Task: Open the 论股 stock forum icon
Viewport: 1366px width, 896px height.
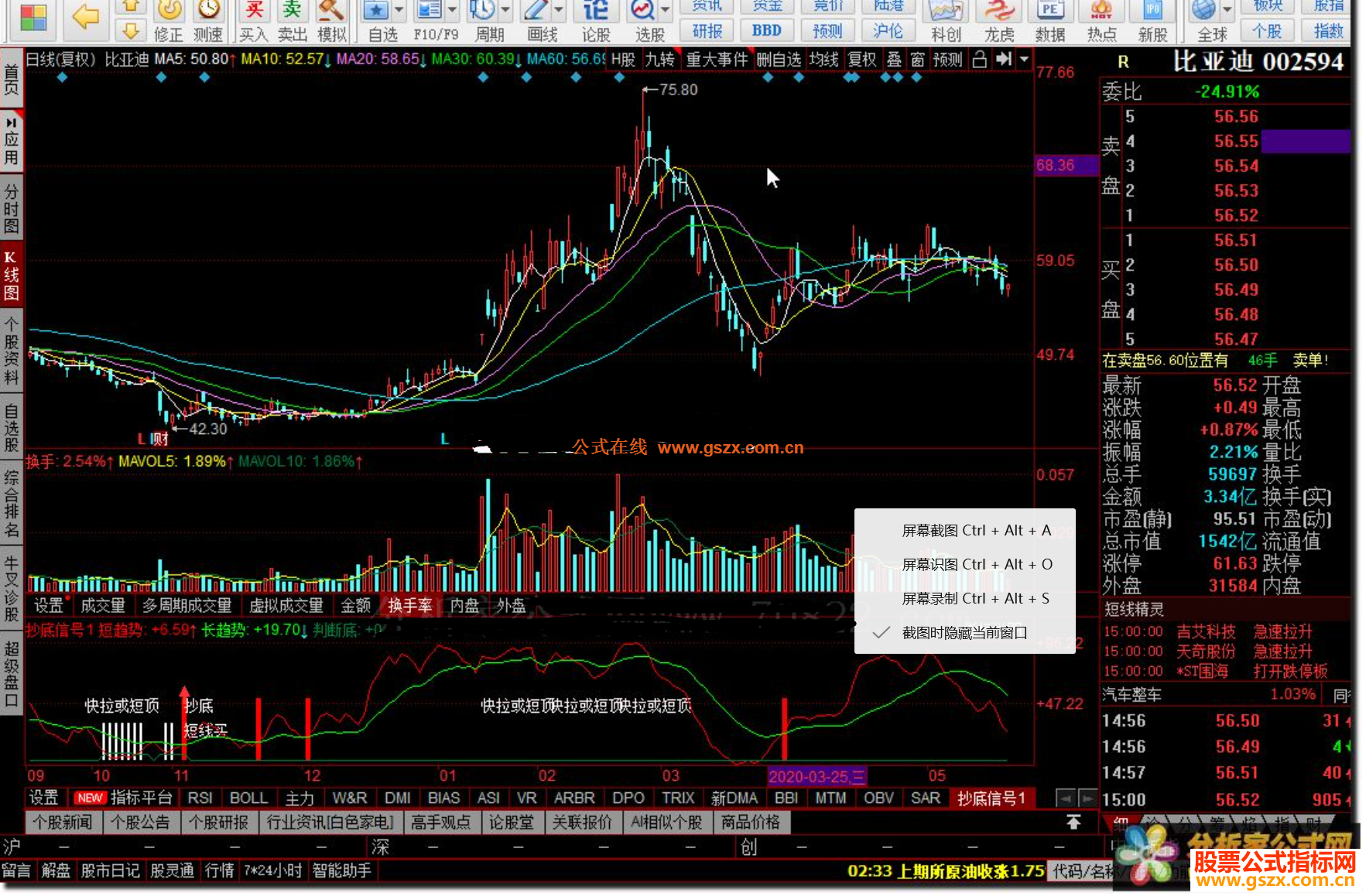Action: tap(595, 11)
